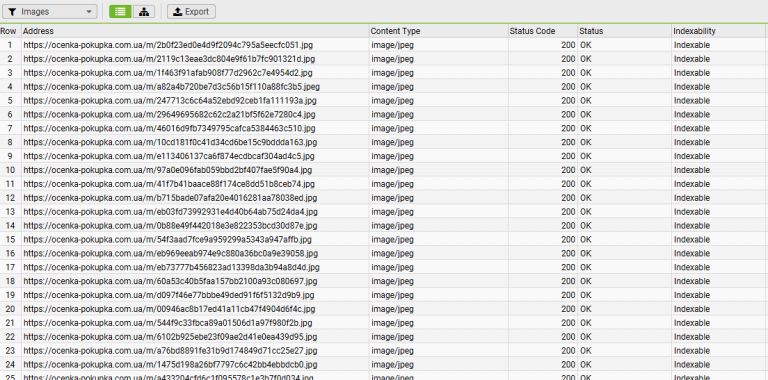Select URL ending eb969eeab974e9c880a36bc0a9e39058.jpg
This screenshot has width=768, height=380.
click(170, 254)
